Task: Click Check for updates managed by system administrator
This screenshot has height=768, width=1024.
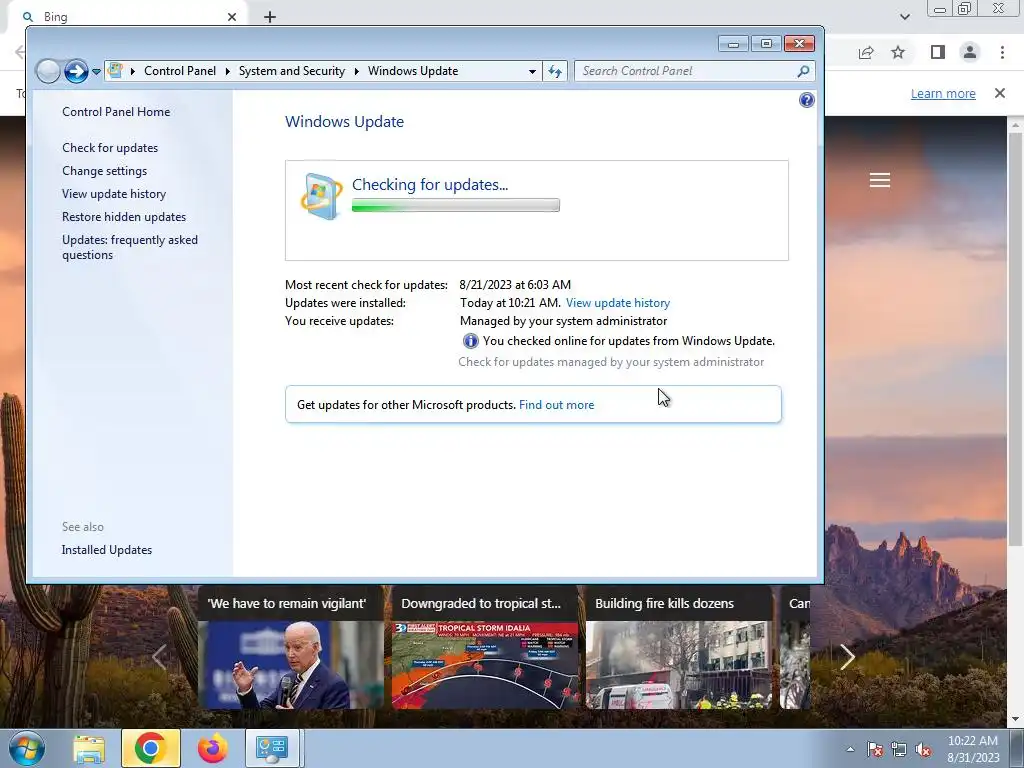Action: coord(611,362)
